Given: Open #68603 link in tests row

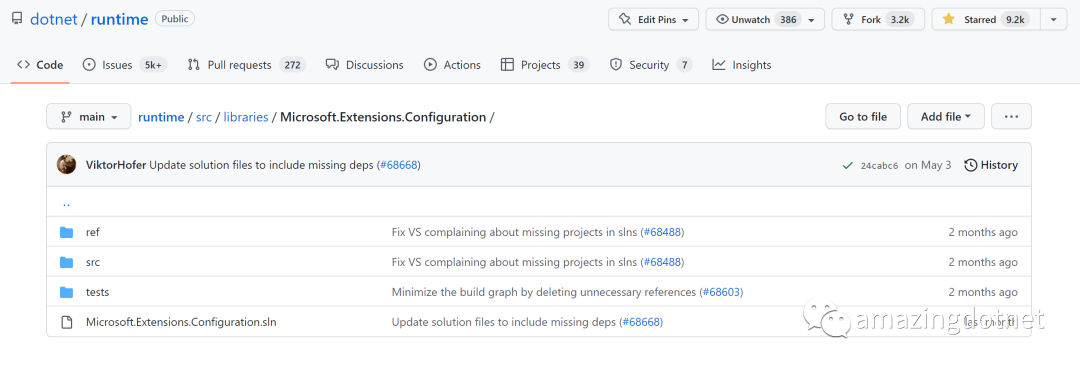Looking at the screenshot, I should pyautogui.click(x=721, y=292).
